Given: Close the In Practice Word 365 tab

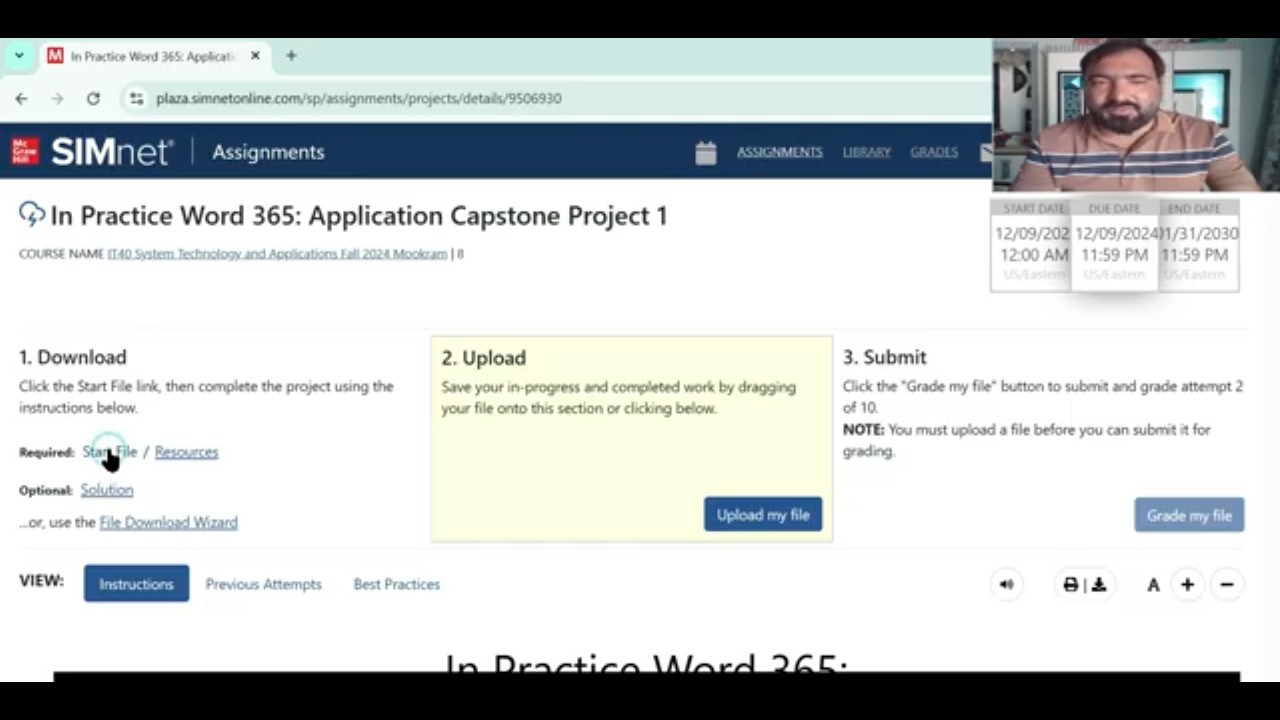Looking at the screenshot, I should coord(255,56).
